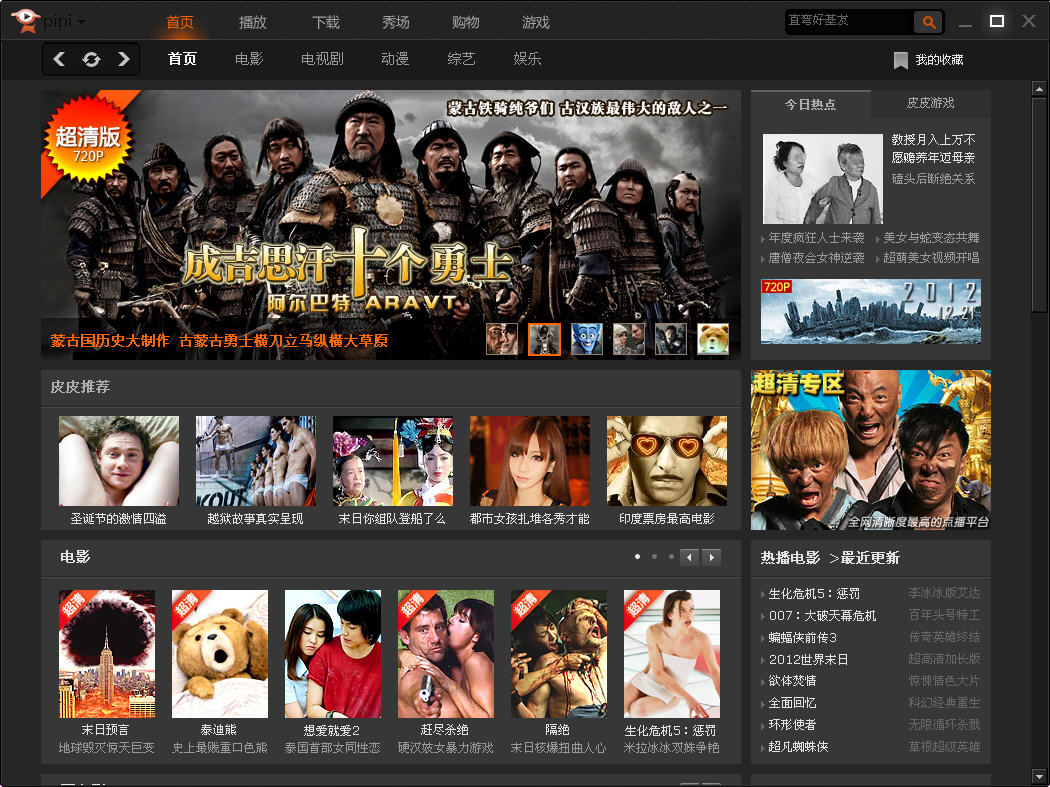
Task: Click next arrow in 电影 section header
Action: (x=711, y=557)
